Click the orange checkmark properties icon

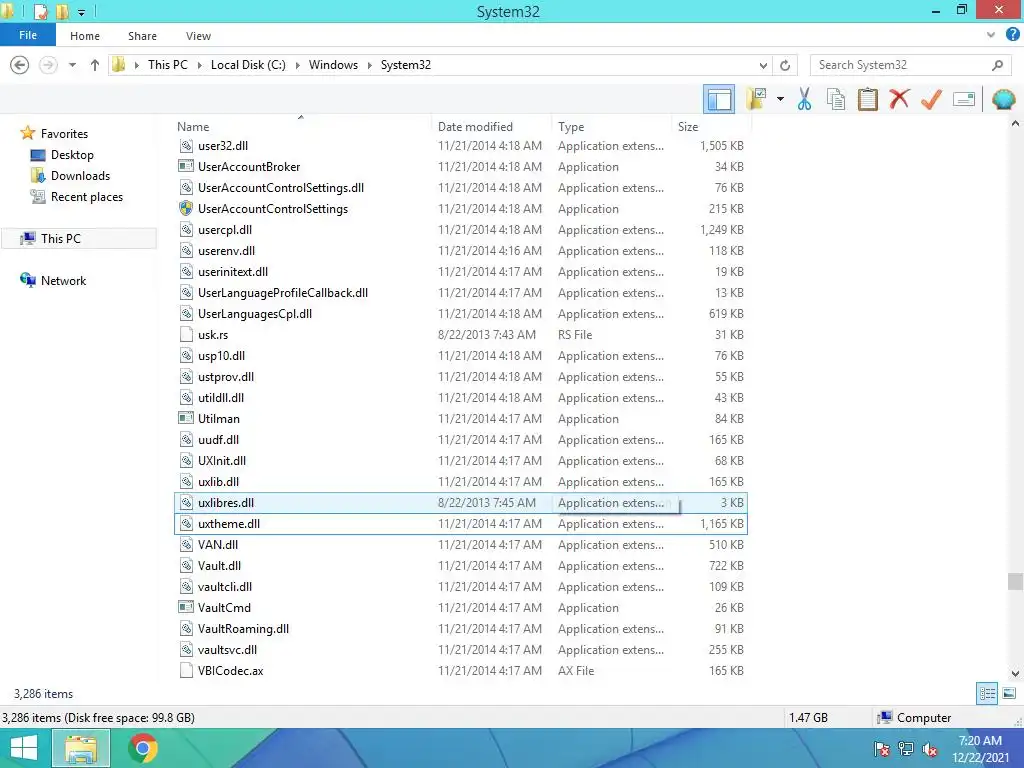pyautogui.click(x=931, y=99)
